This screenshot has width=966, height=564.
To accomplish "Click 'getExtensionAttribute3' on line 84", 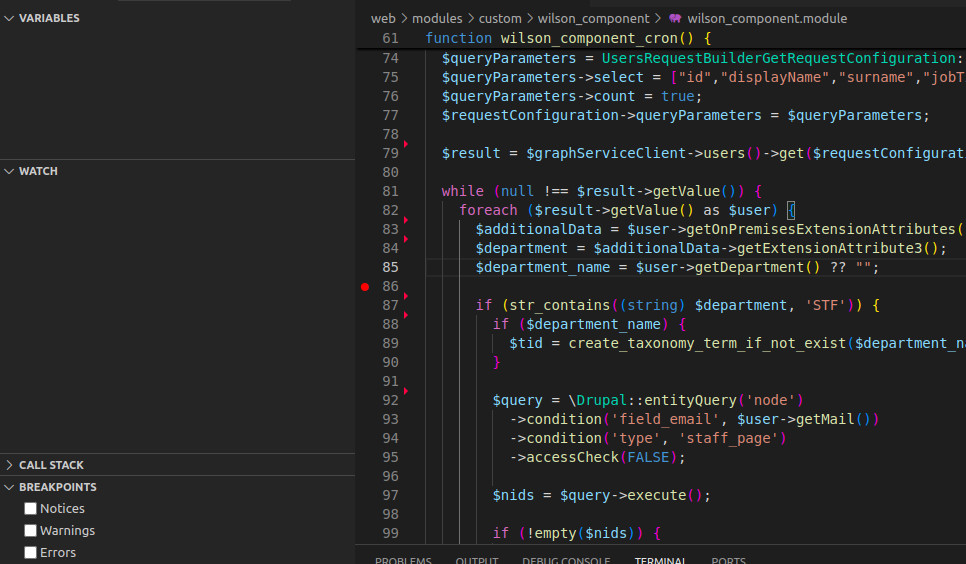I will (x=829, y=248).
